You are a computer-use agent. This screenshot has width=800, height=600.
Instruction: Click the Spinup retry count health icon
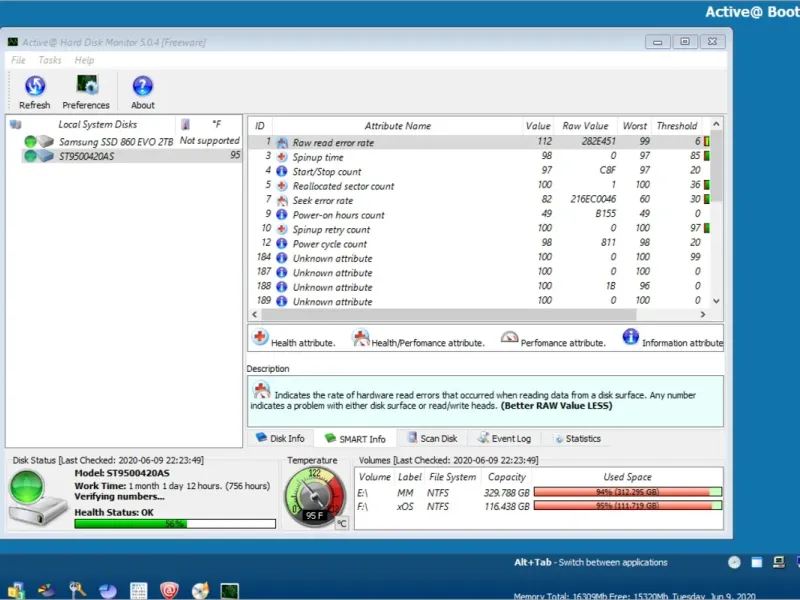(282, 229)
